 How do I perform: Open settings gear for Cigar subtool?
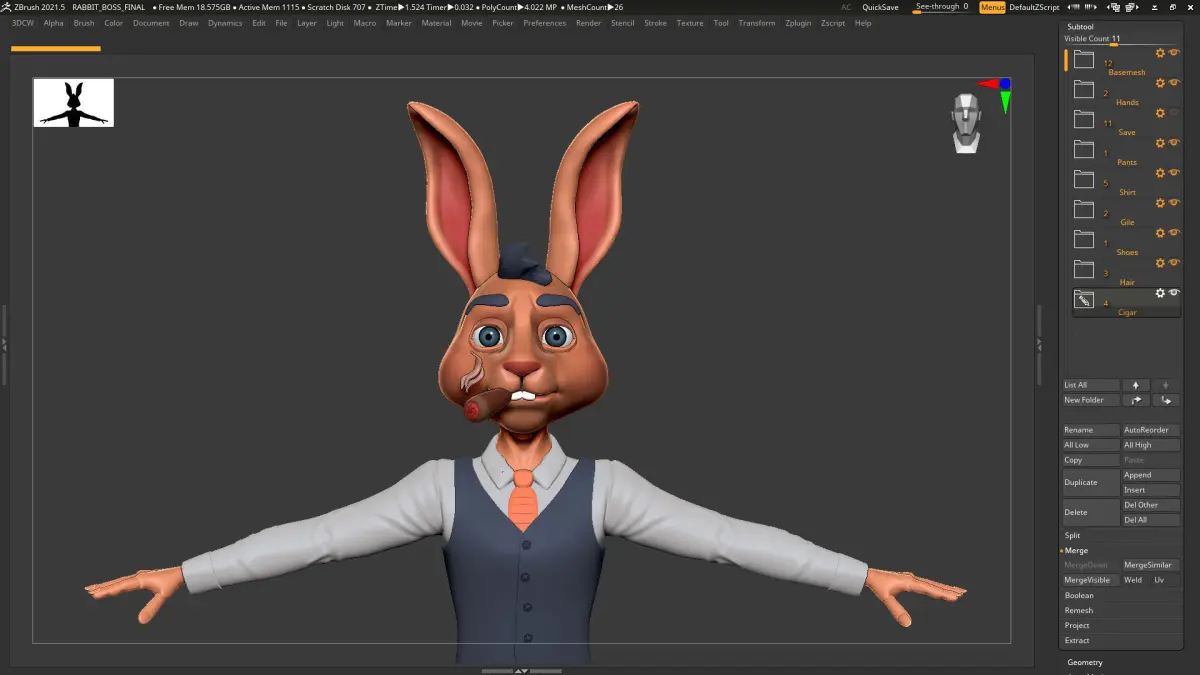pyautogui.click(x=1160, y=293)
